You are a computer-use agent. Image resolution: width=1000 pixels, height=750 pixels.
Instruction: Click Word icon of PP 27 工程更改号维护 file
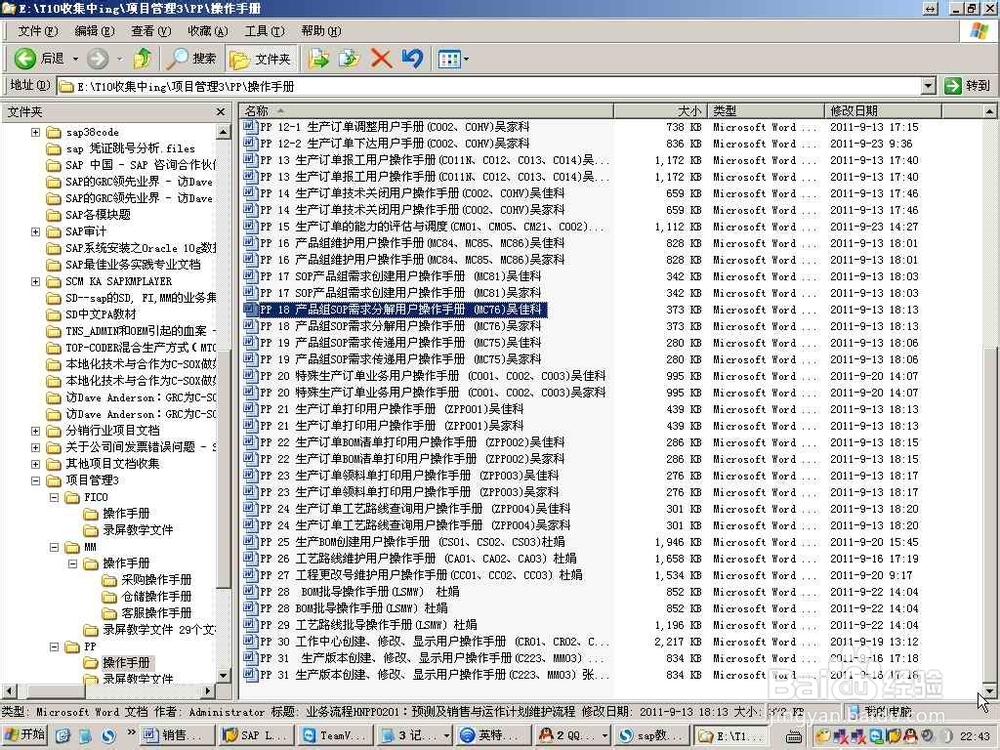pos(250,575)
